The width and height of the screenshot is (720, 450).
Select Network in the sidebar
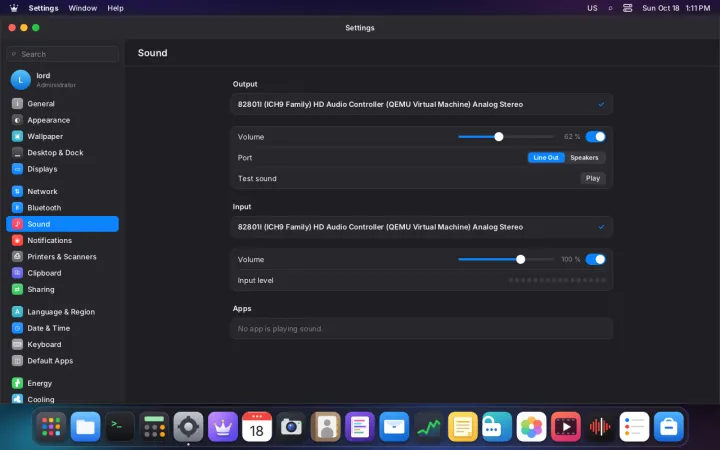pos(62,191)
